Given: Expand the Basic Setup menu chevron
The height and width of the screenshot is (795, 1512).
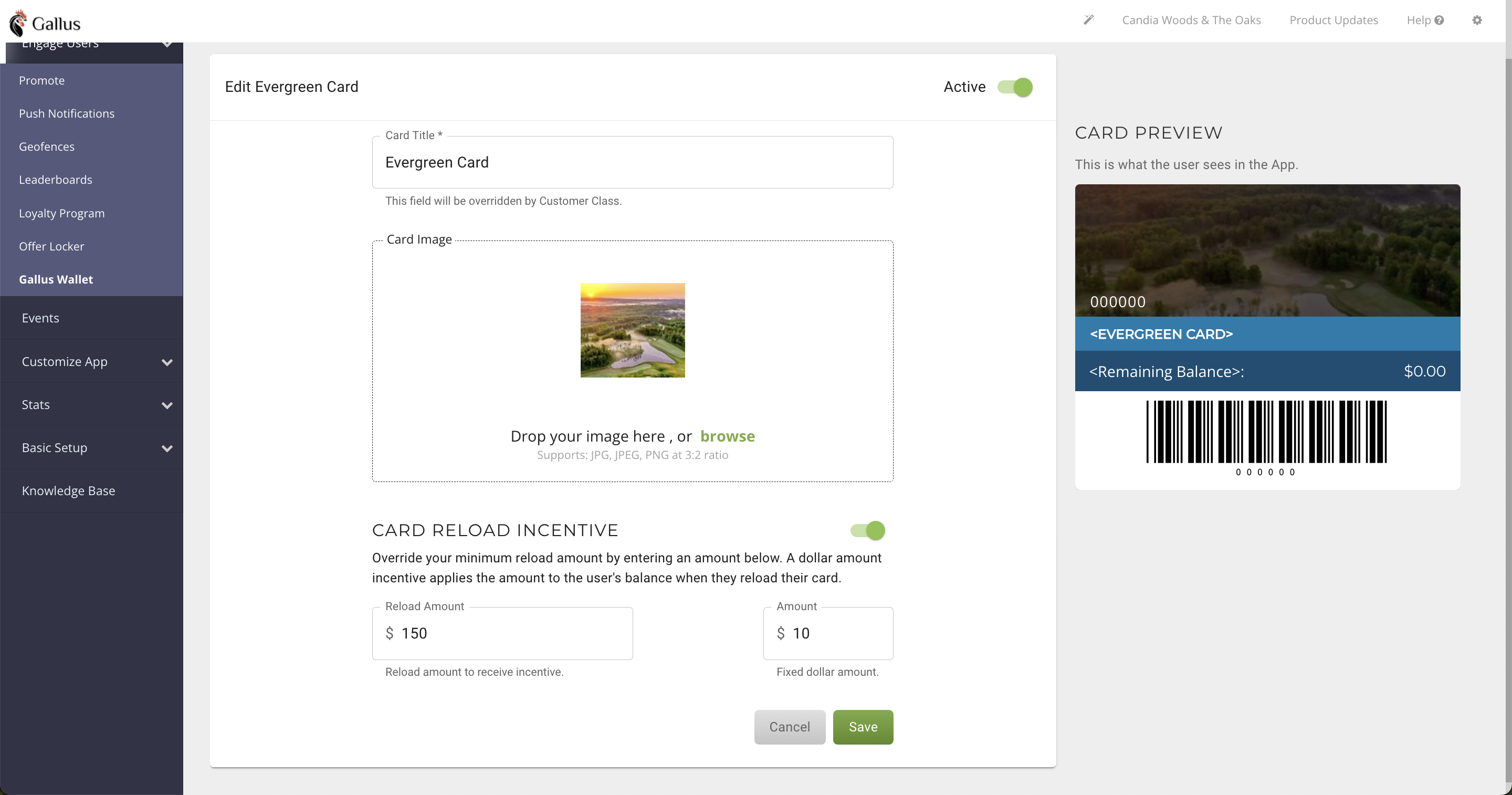Looking at the screenshot, I should tap(167, 448).
